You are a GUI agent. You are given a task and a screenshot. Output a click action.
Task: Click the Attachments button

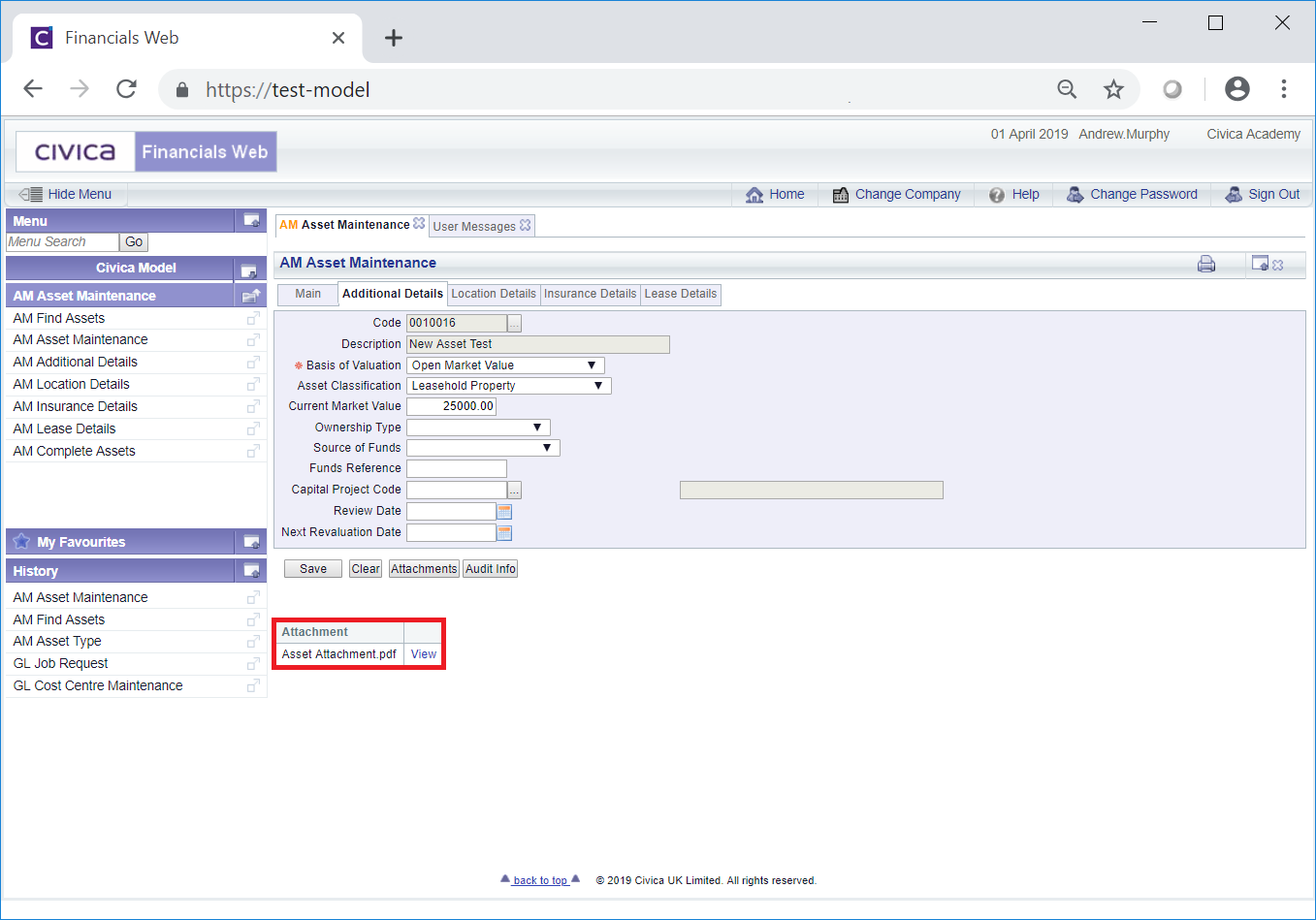(424, 569)
